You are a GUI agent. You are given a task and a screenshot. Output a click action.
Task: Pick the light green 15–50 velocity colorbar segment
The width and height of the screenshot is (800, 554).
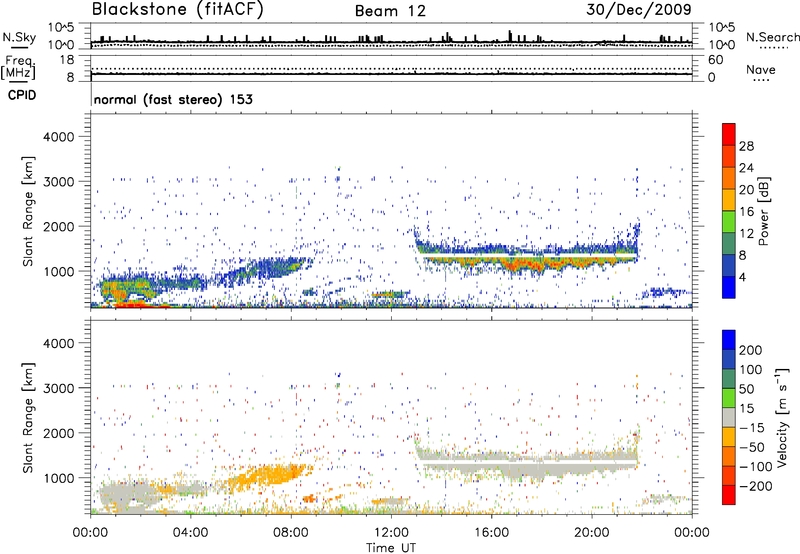pyautogui.click(x=729, y=398)
